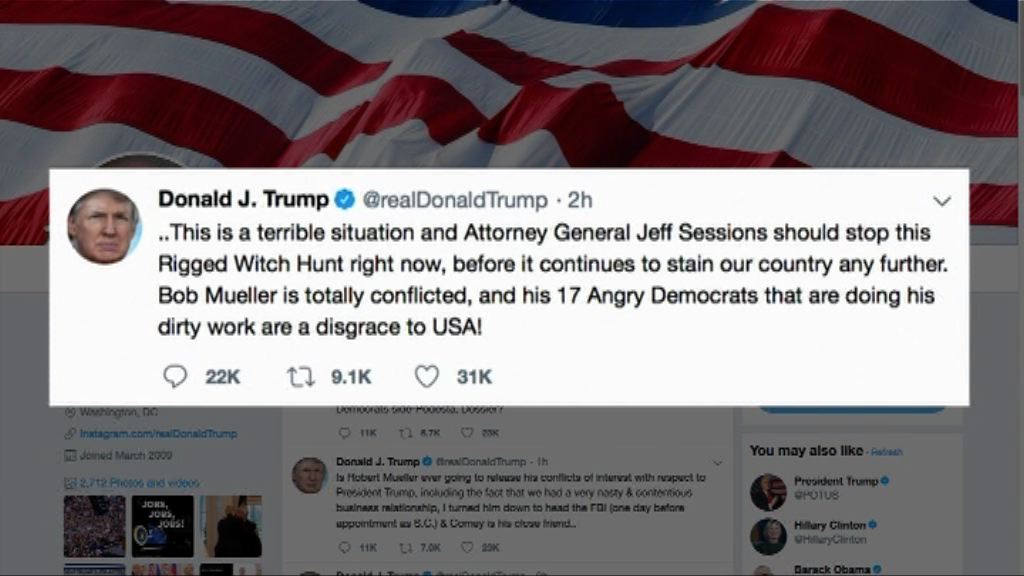This screenshot has height=576, width=1024.
Task: Expand the options chevron on the Robert Mueller tweet
Action: pyautogui.click(x=717, y=463)
